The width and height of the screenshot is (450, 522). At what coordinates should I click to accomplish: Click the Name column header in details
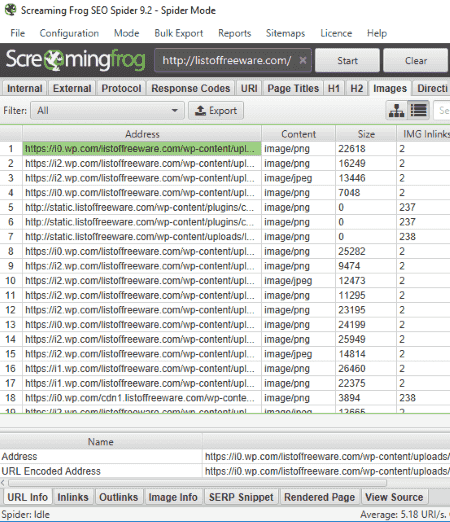click(101, 442)
